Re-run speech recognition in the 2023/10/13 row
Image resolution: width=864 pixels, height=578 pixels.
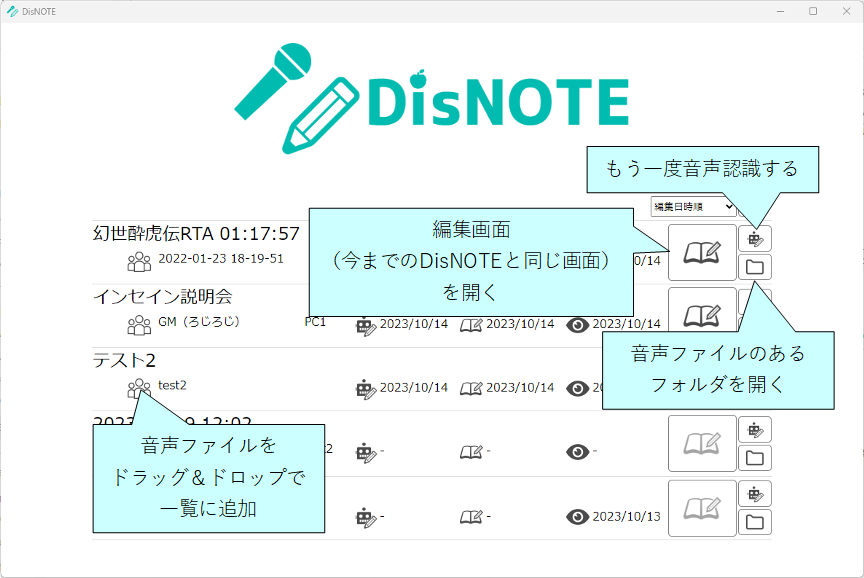click(755, 494)
